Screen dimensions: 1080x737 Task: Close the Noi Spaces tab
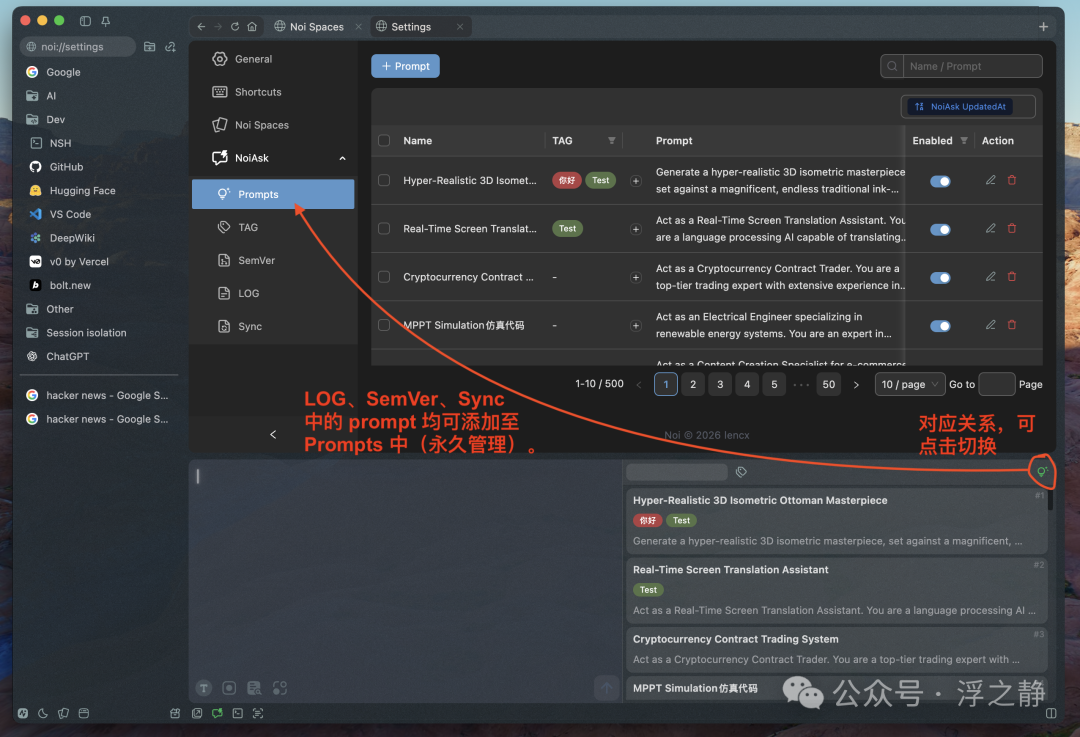pyautogui.click(x=359, y=26)
